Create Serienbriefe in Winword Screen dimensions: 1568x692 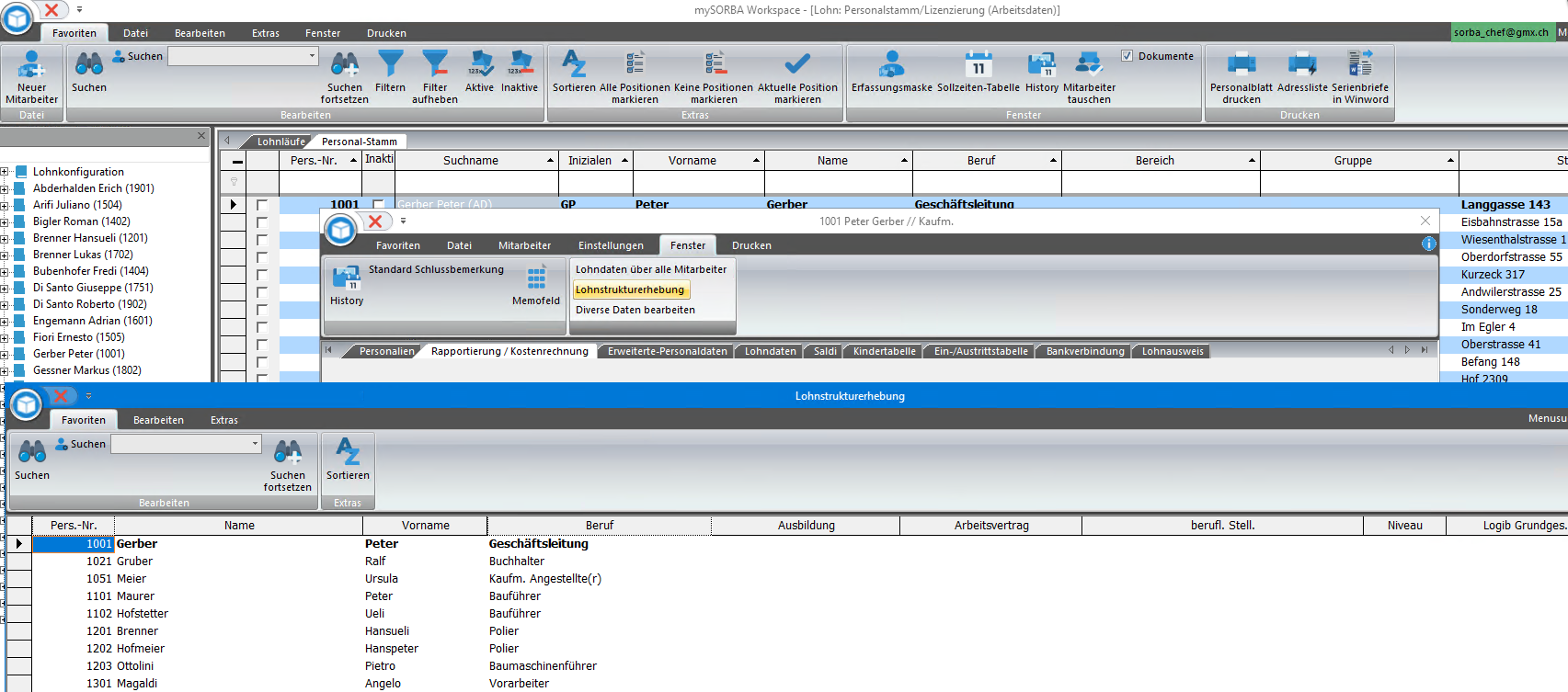pos(1360,77)
